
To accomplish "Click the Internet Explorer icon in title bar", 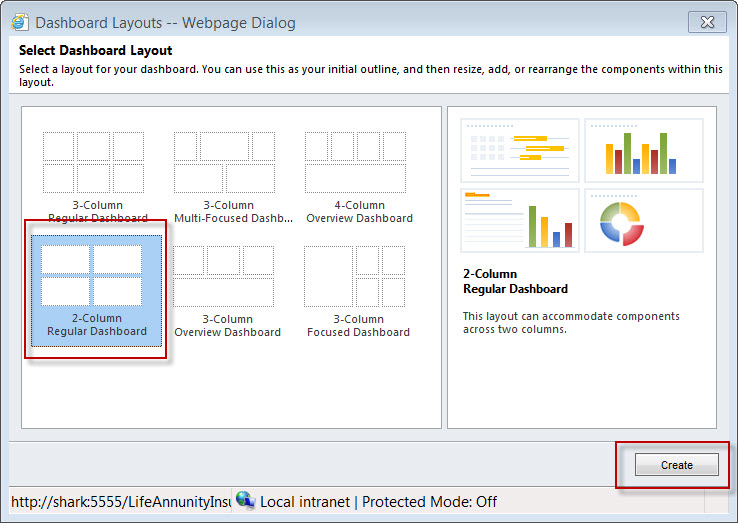I will 20,21.
